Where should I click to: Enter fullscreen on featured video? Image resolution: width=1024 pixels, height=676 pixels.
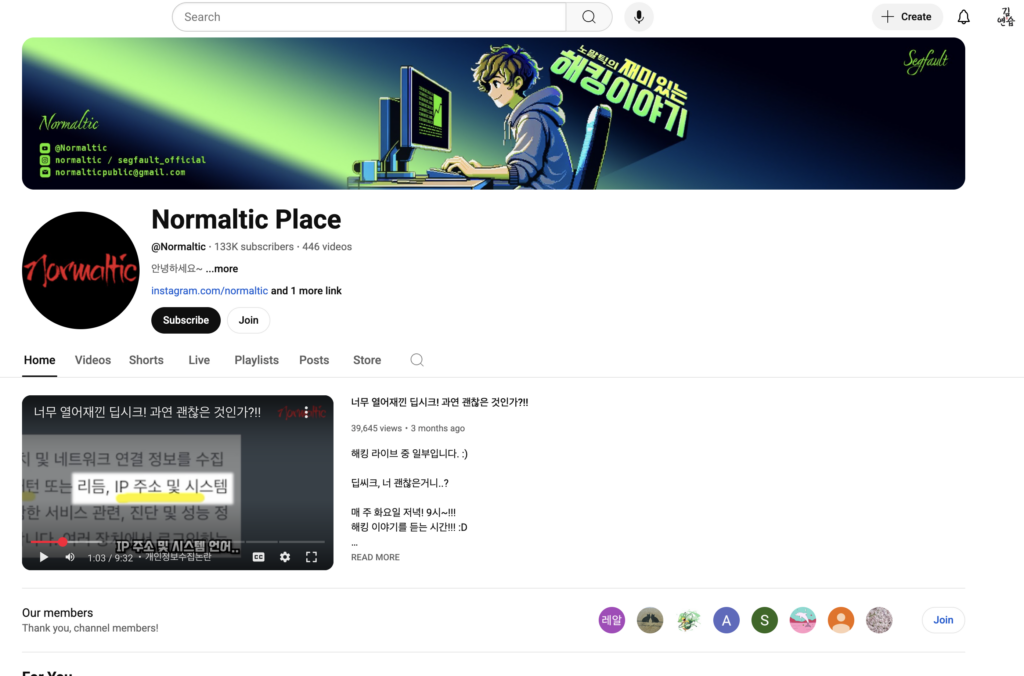[312, 557]
